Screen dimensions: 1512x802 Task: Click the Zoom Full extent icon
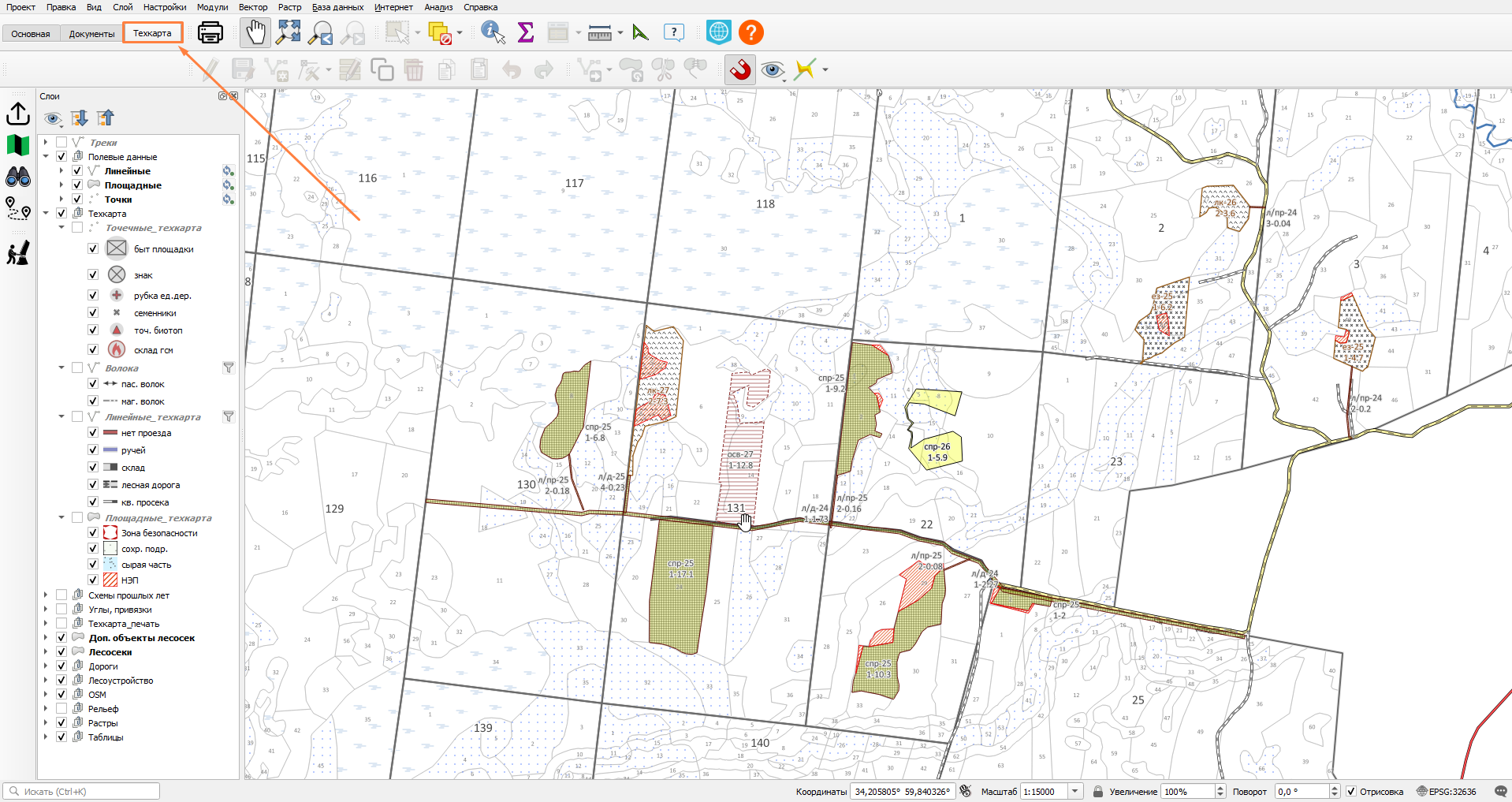(x=289, y=32)
